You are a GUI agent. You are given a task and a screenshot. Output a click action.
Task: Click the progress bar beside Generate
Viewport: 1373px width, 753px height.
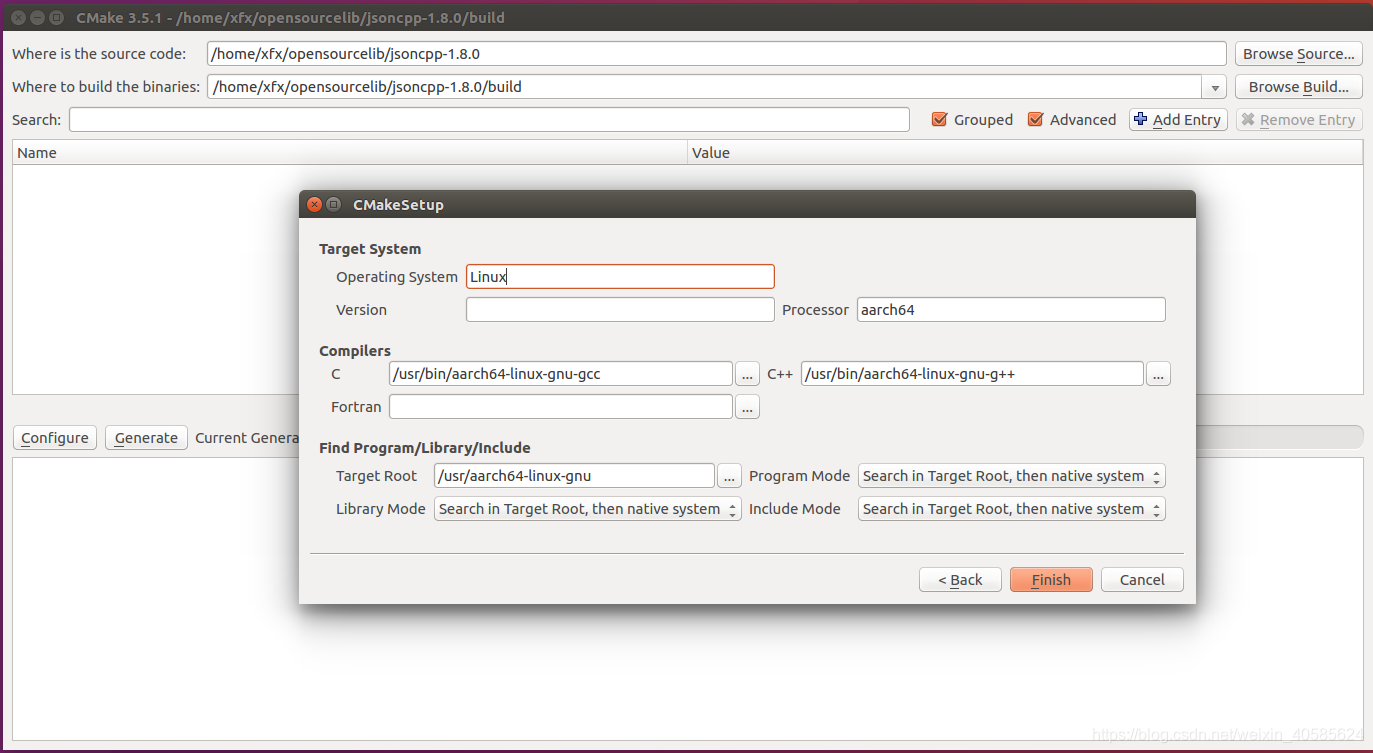click(1279, 437)
